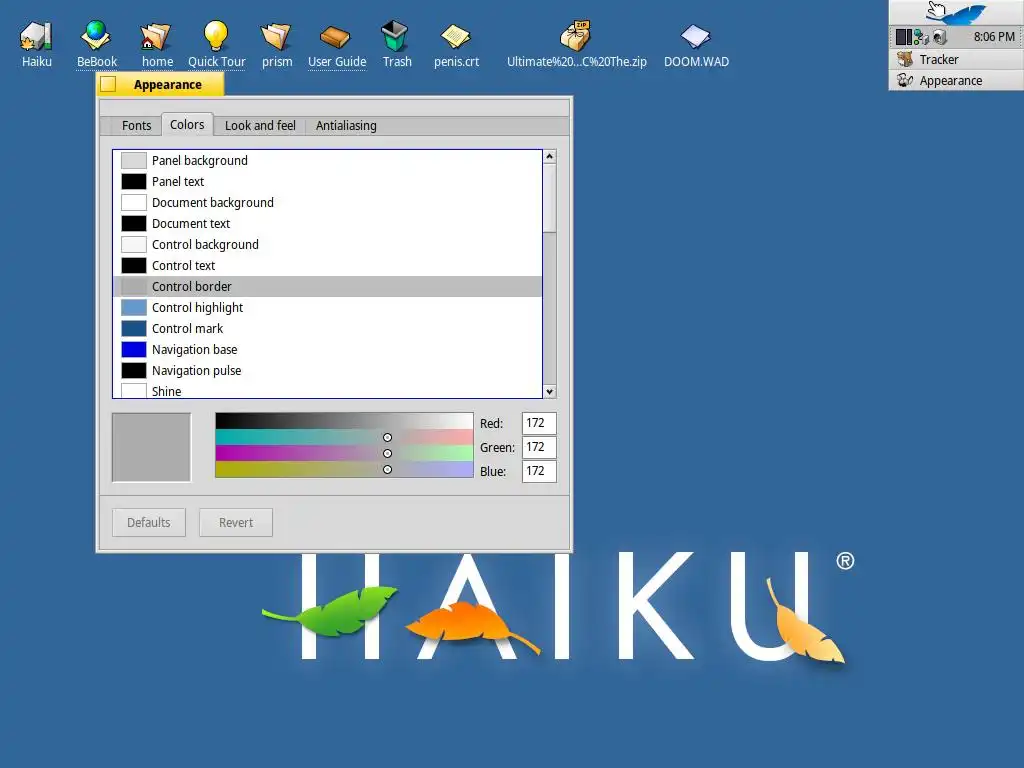Viewport: 1024px width, 768px height.
Task: Click the Green value field
Action: point(539,447)
